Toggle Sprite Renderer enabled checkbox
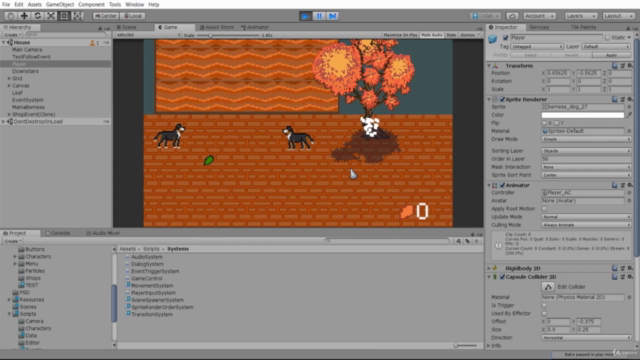640x360 pixels. click(x=502, y=99)
